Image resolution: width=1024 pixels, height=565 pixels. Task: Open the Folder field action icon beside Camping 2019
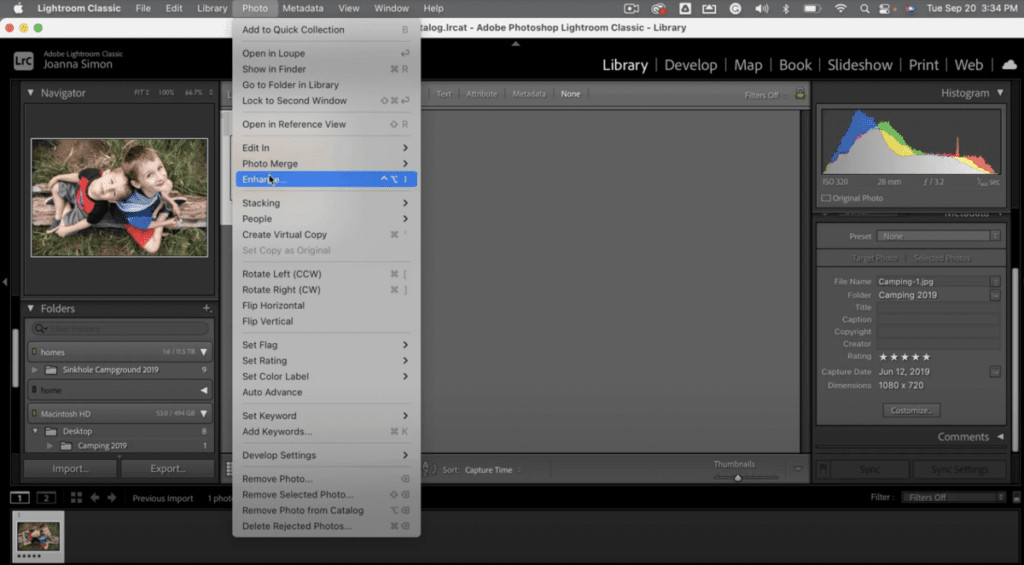click(x=995, y=295)
